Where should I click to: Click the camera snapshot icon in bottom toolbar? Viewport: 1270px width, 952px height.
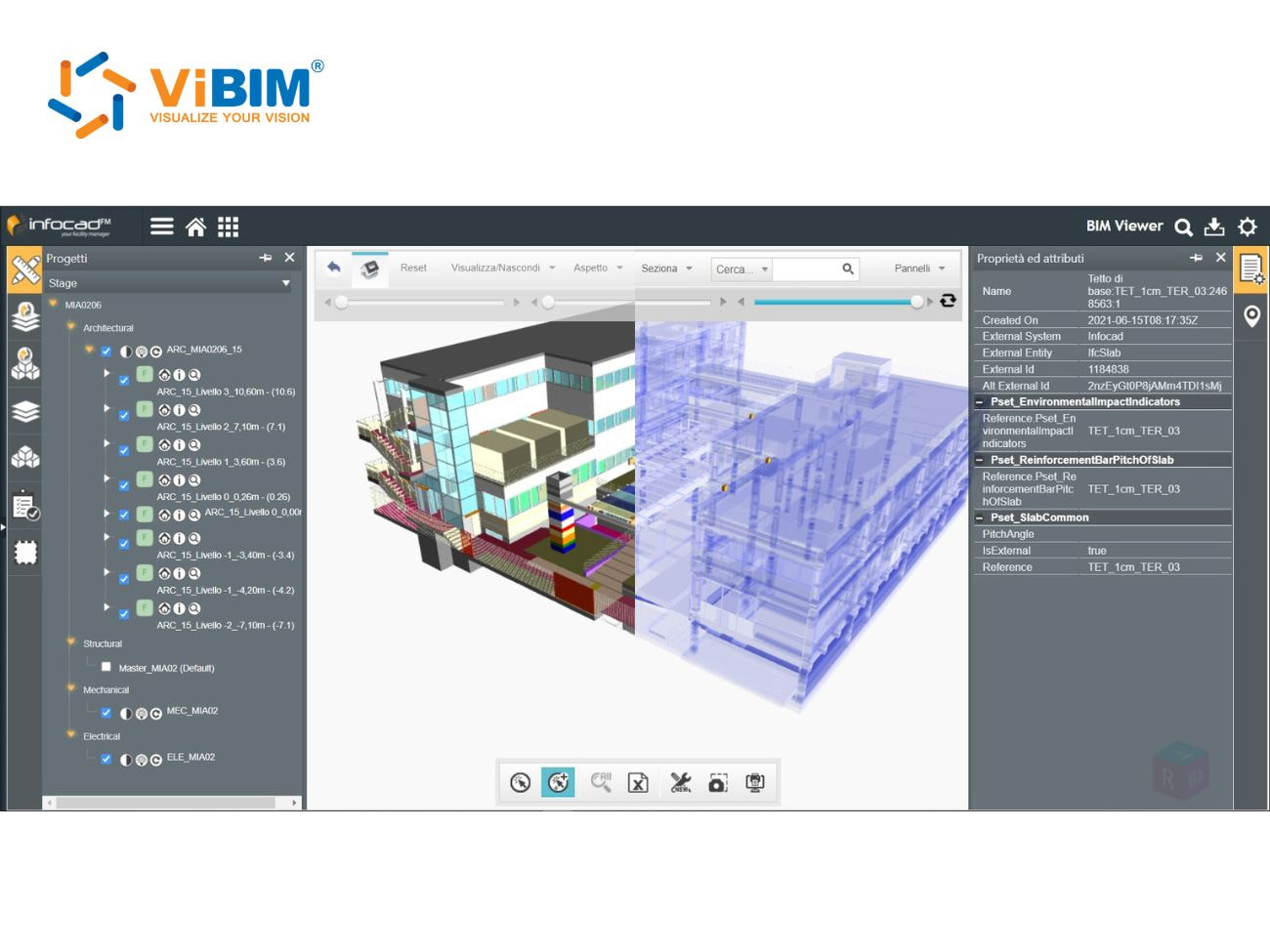(x=718, y=781)
